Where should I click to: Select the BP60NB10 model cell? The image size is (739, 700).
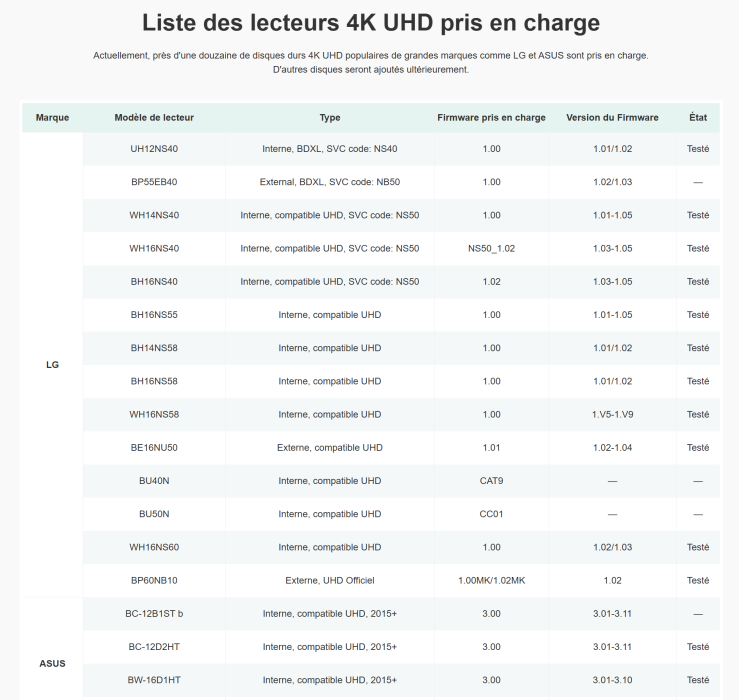coord(154,580)
